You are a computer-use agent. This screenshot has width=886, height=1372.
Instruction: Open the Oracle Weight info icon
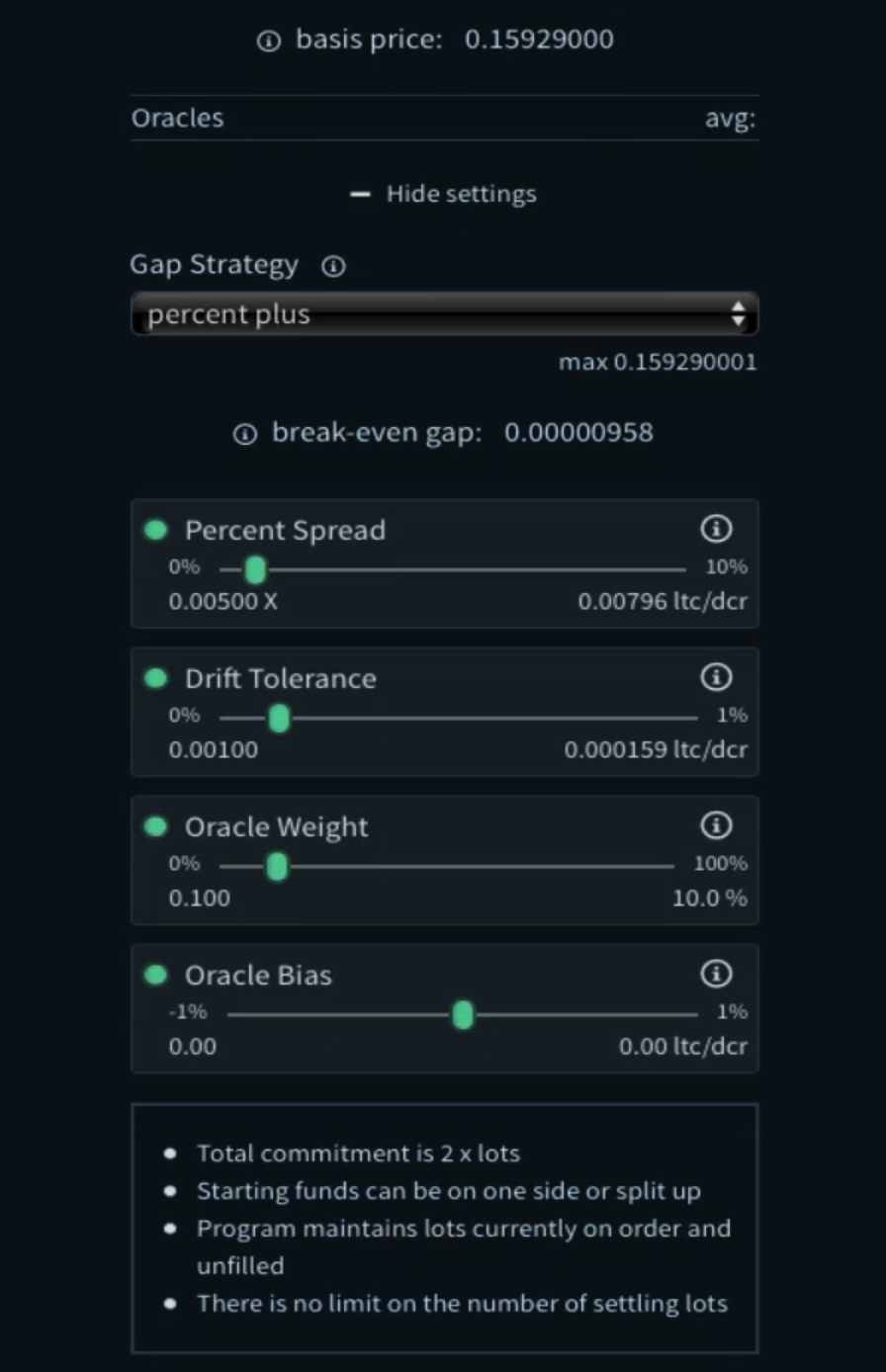point(716,825)
